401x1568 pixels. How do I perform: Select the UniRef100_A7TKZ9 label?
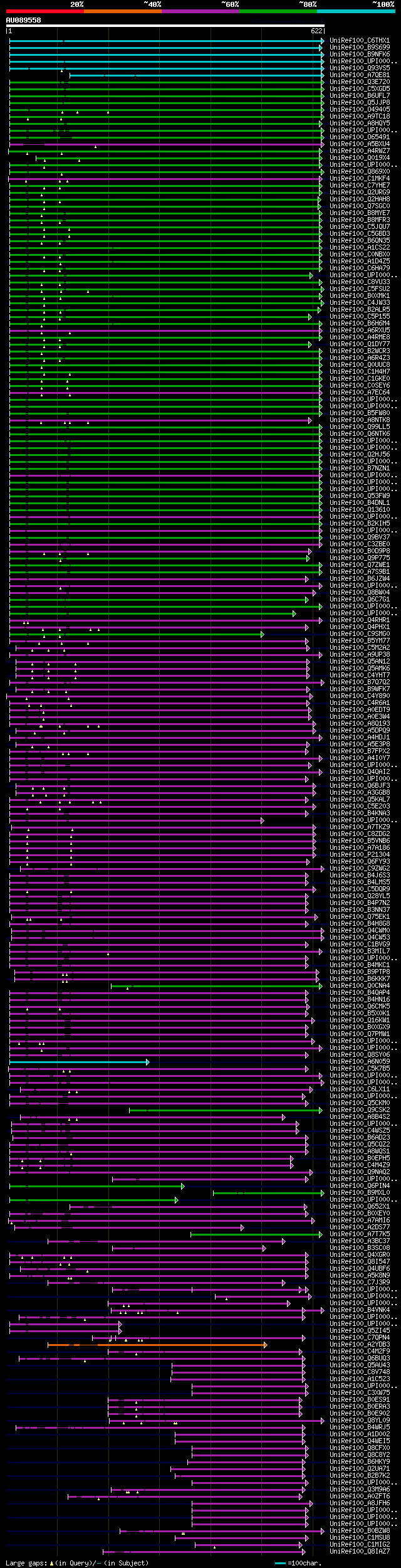click(x=360, y=827)
